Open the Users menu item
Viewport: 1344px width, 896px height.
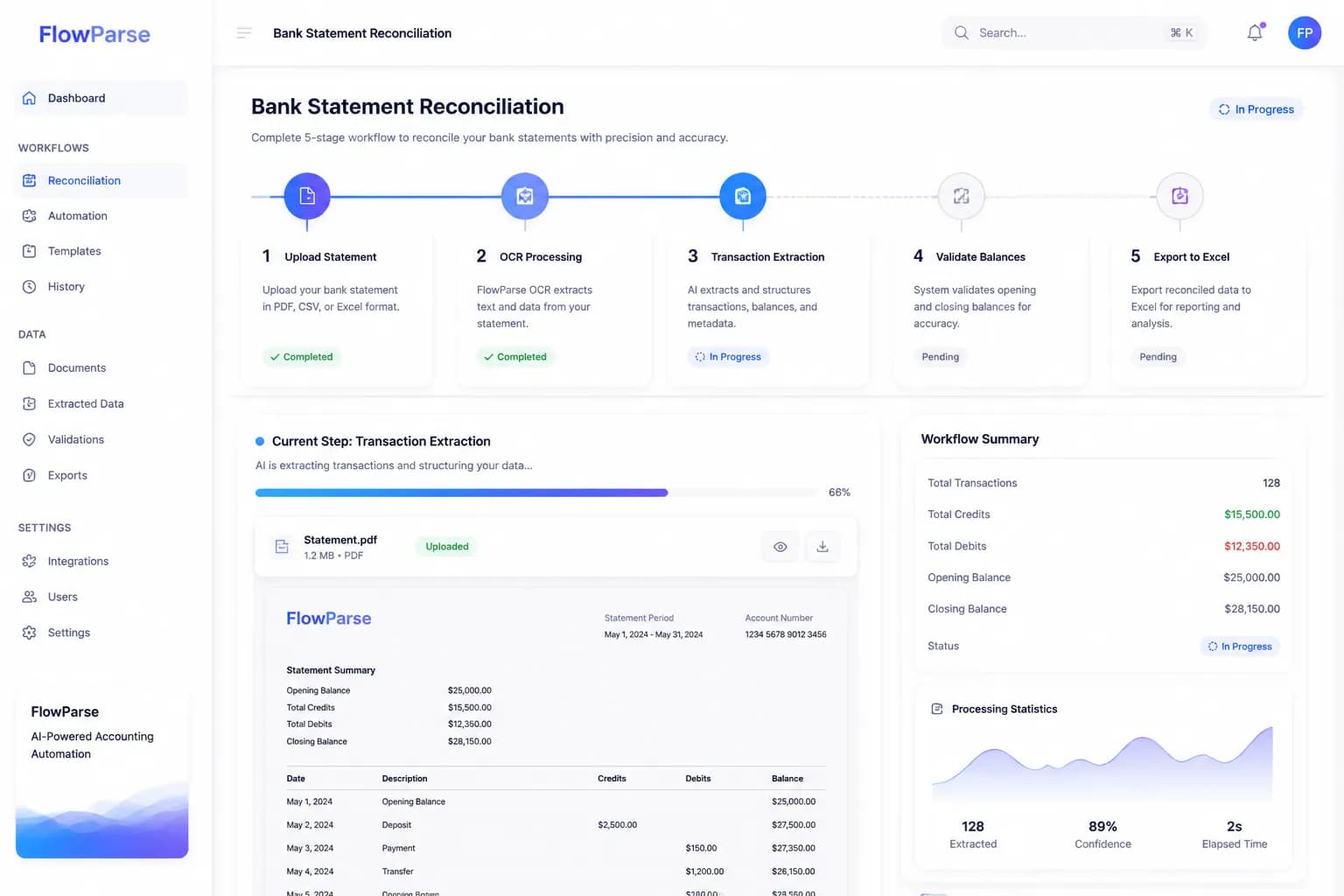pos(101,598)
